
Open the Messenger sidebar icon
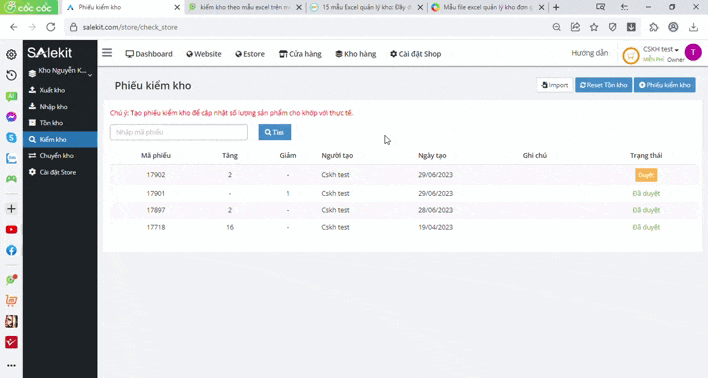11,117
